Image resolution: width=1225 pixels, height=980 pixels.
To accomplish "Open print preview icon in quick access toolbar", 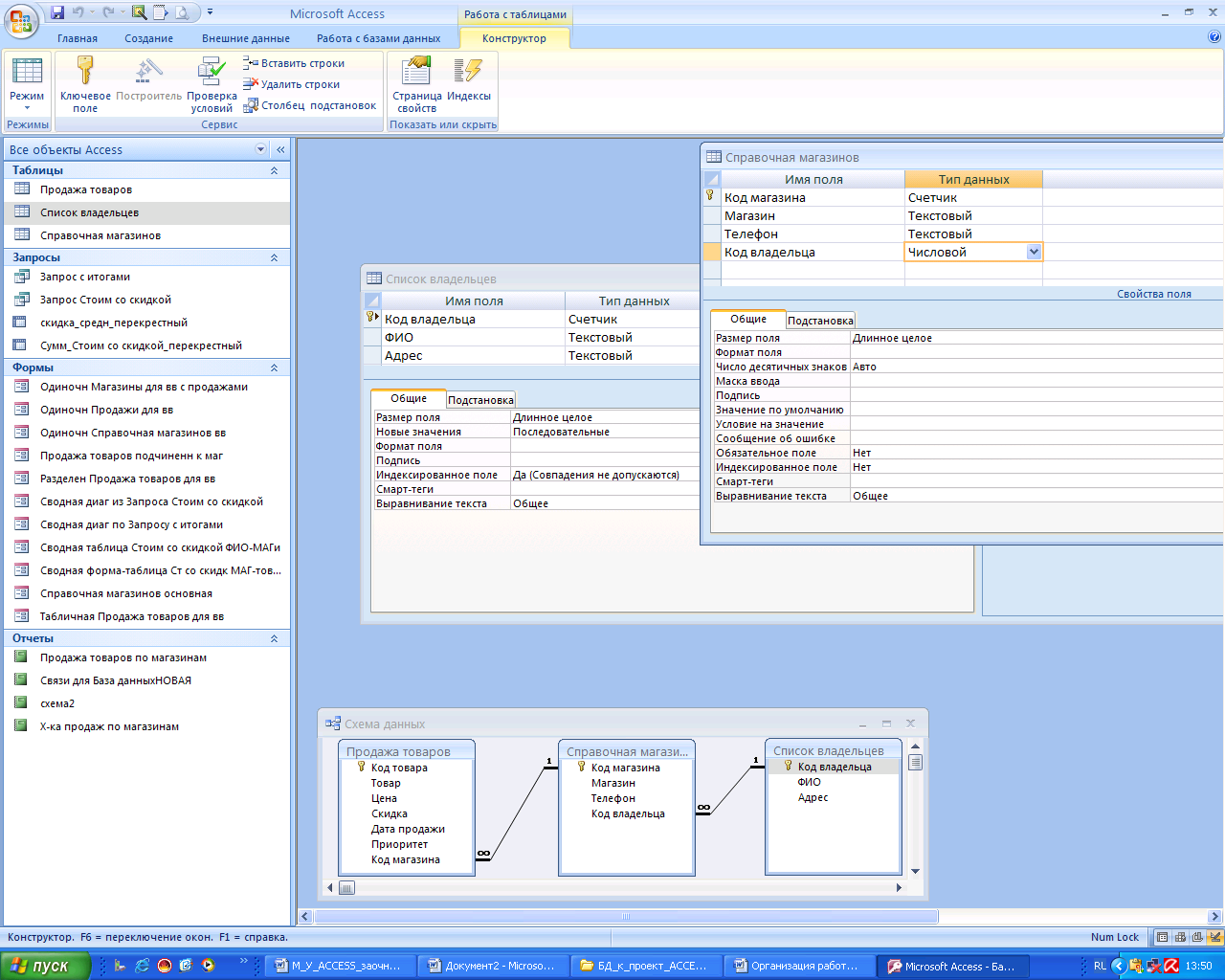I will click(182, 12).
